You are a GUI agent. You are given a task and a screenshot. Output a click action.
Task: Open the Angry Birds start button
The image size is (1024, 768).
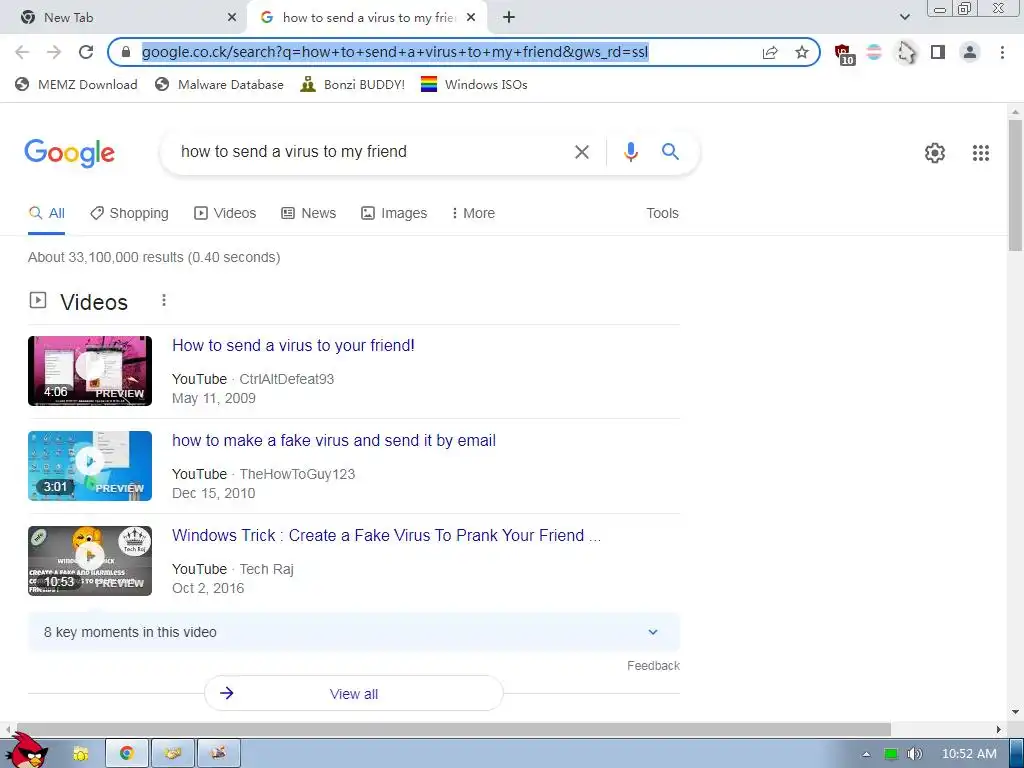coord(27,750)
